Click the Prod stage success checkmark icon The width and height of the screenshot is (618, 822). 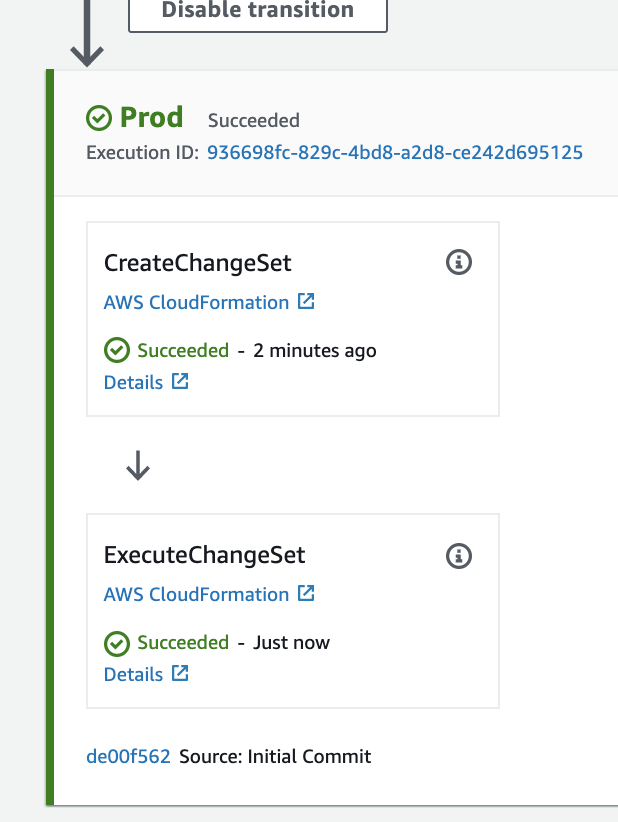pos(99,117)
